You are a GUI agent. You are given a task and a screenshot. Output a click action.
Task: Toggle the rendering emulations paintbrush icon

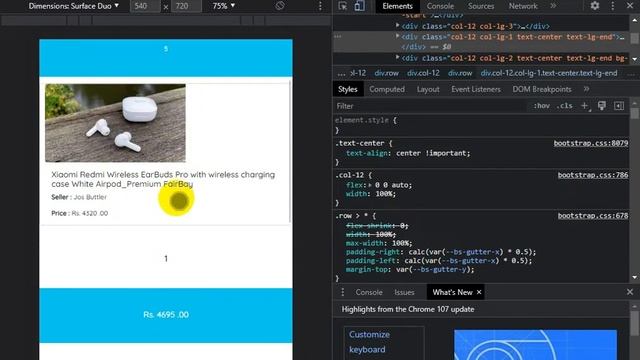602,106
